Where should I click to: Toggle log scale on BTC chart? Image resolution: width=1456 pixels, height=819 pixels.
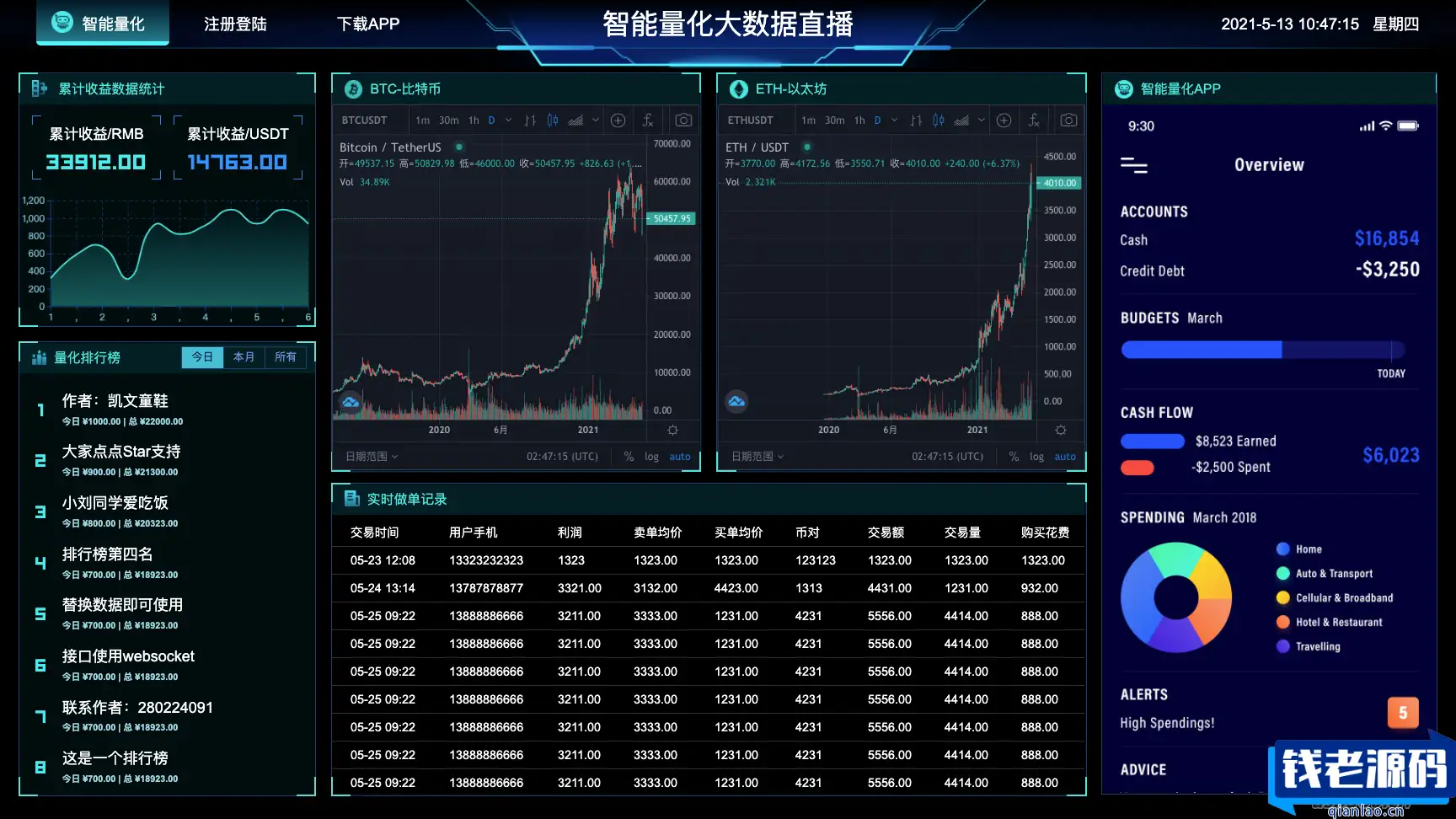coord(651,457)
